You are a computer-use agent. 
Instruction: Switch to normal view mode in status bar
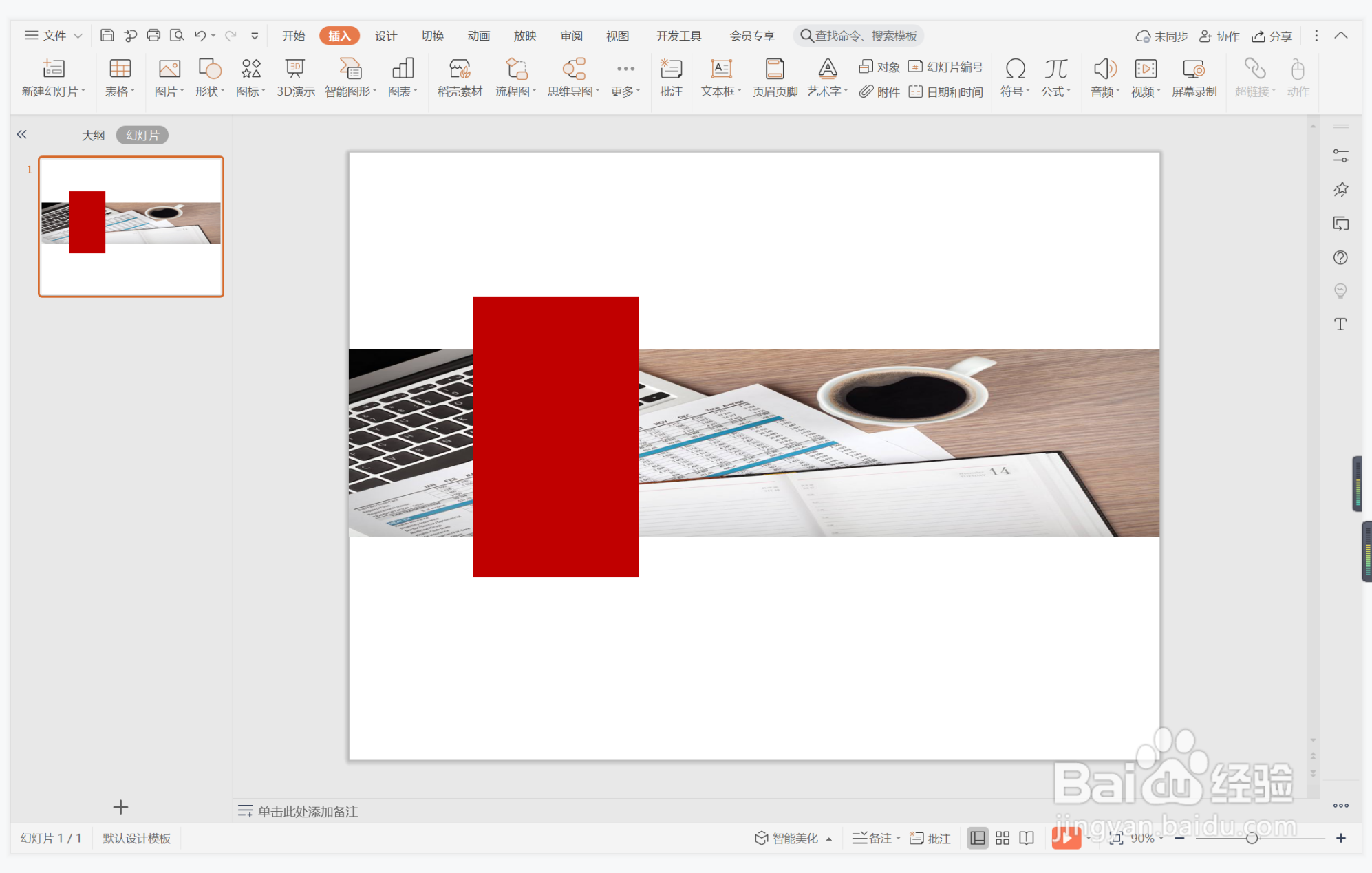coord(977,838)
